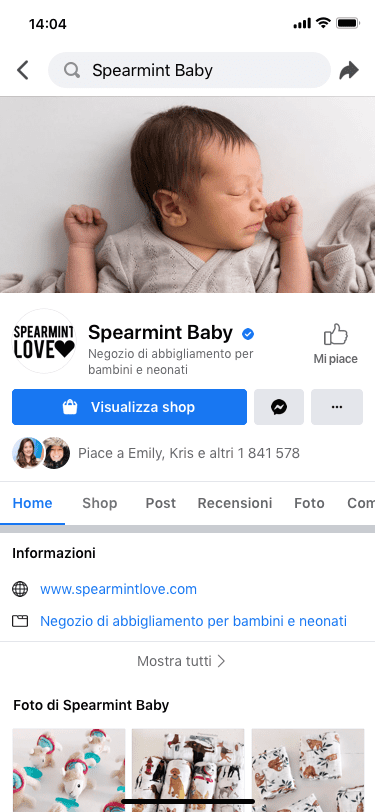Open Messenger chat with the page

[x=279, y=407]
